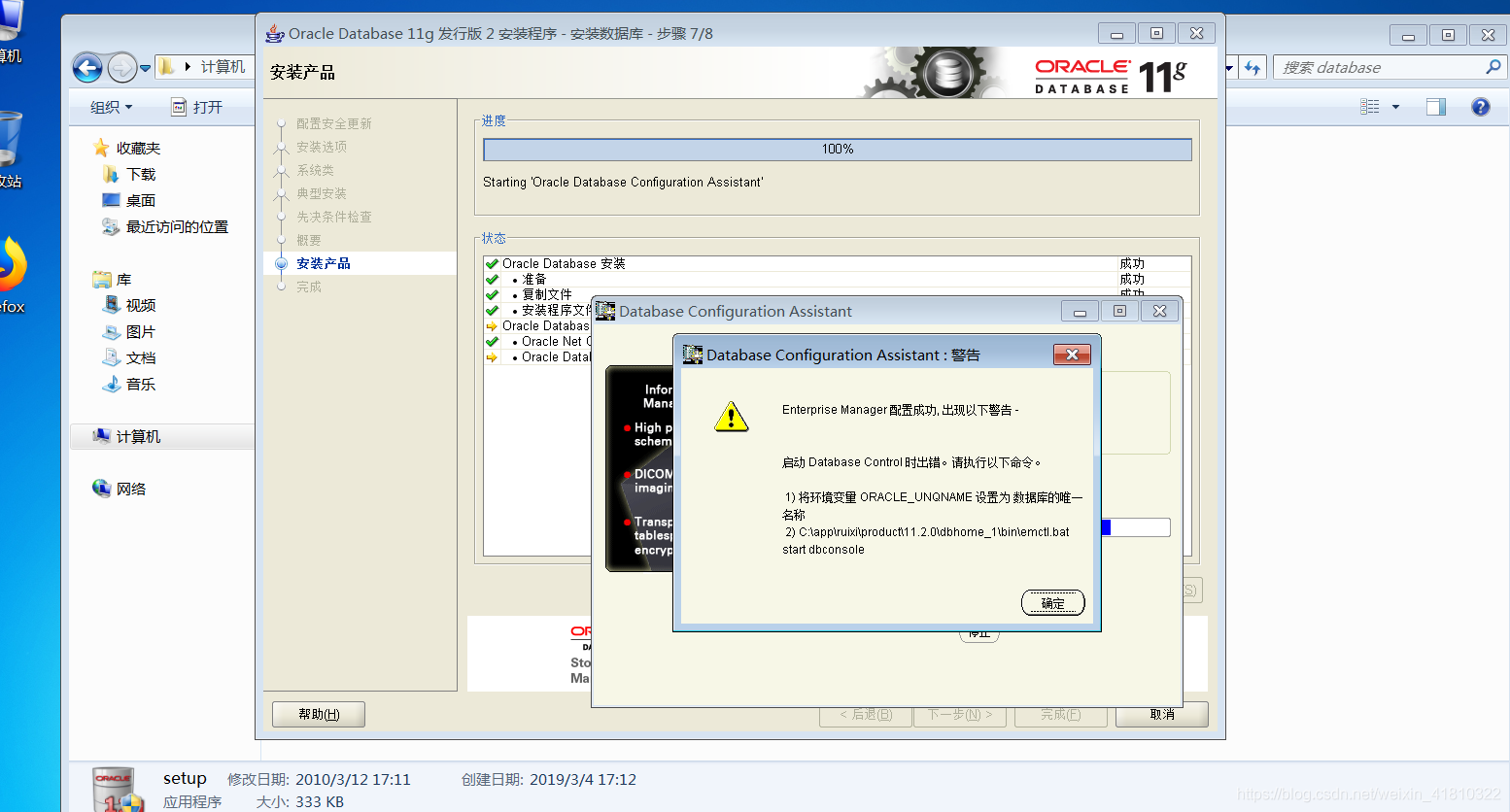
Task: Select the 图片 library in the sidebar
Action: 139,331
